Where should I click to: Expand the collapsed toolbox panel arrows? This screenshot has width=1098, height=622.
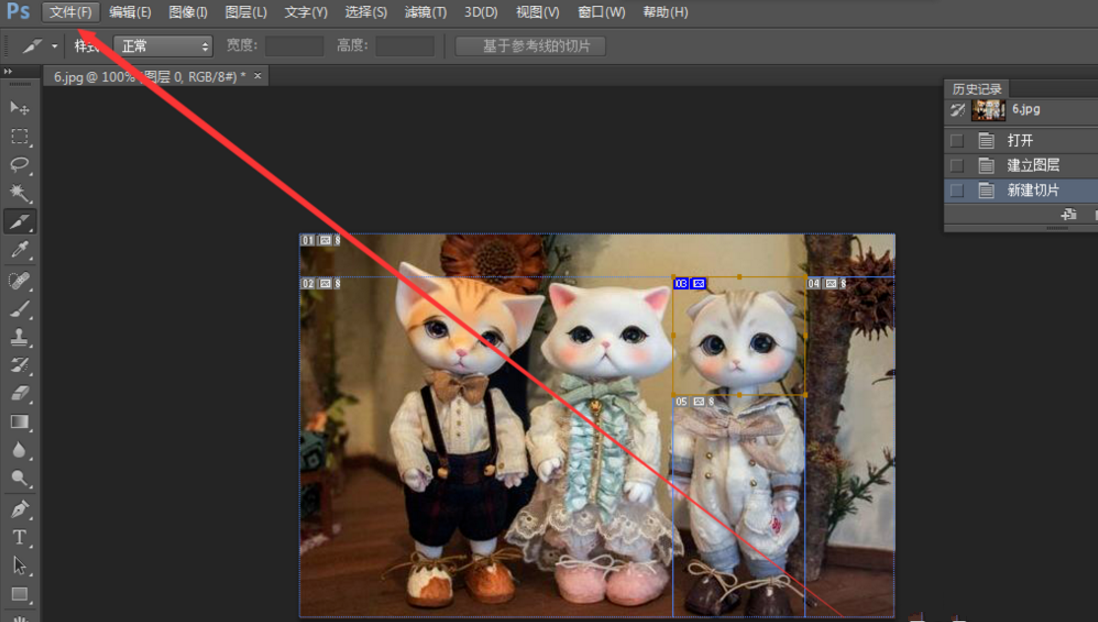pyautogui.click(x=8, y=71)
